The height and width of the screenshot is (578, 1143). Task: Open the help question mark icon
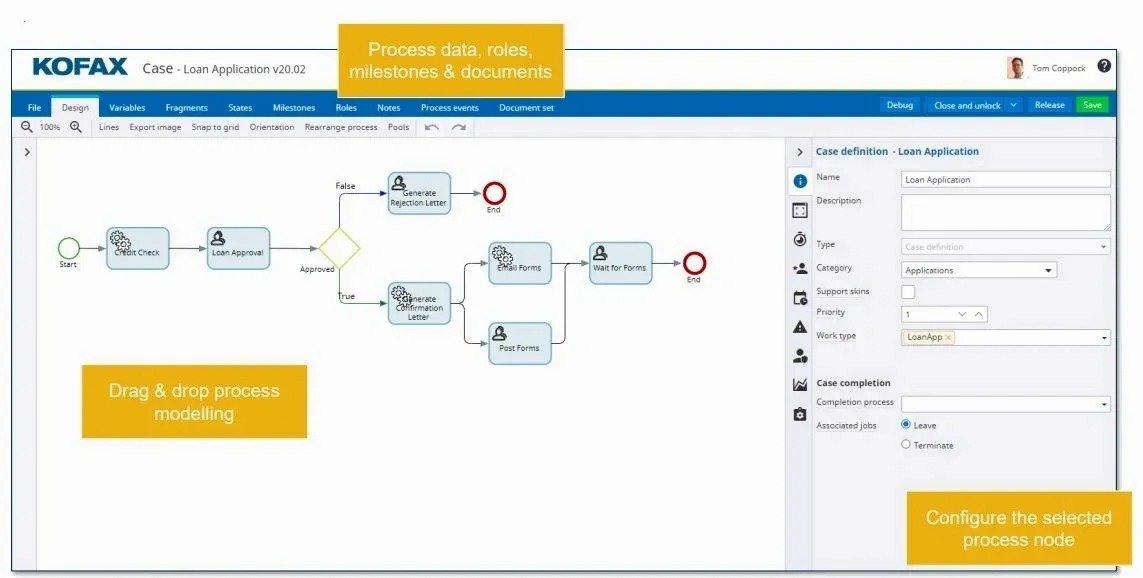[x=1104, y=66]
